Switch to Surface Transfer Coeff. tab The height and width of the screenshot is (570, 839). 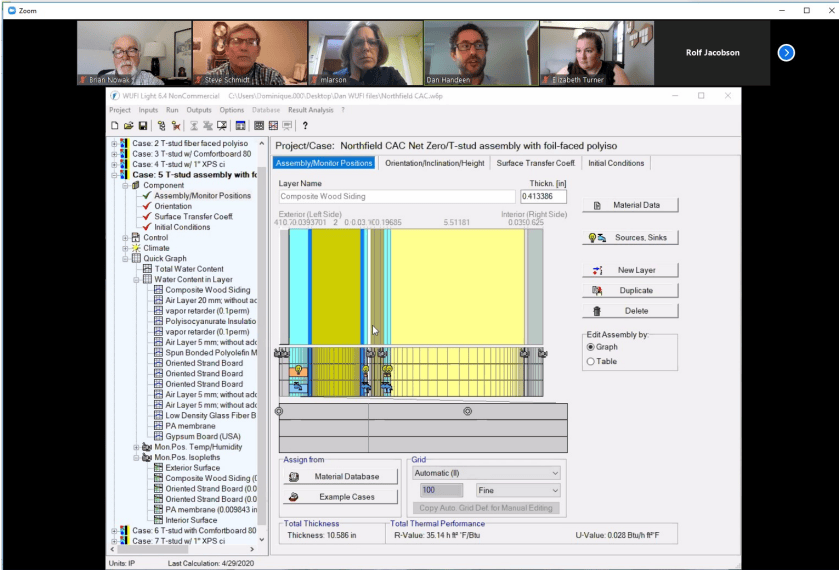click(536, 163)
